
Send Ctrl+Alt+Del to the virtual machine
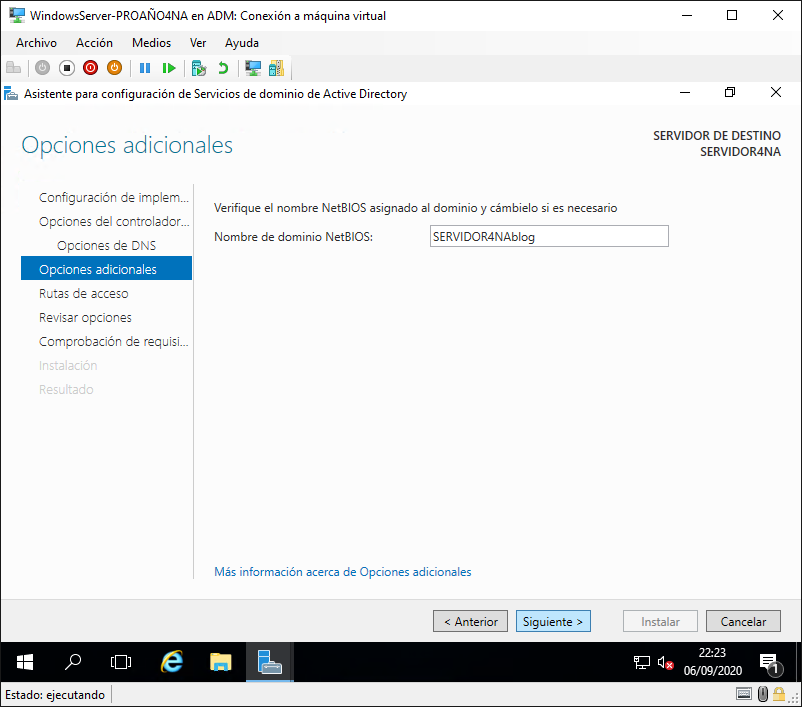point(14,68)
